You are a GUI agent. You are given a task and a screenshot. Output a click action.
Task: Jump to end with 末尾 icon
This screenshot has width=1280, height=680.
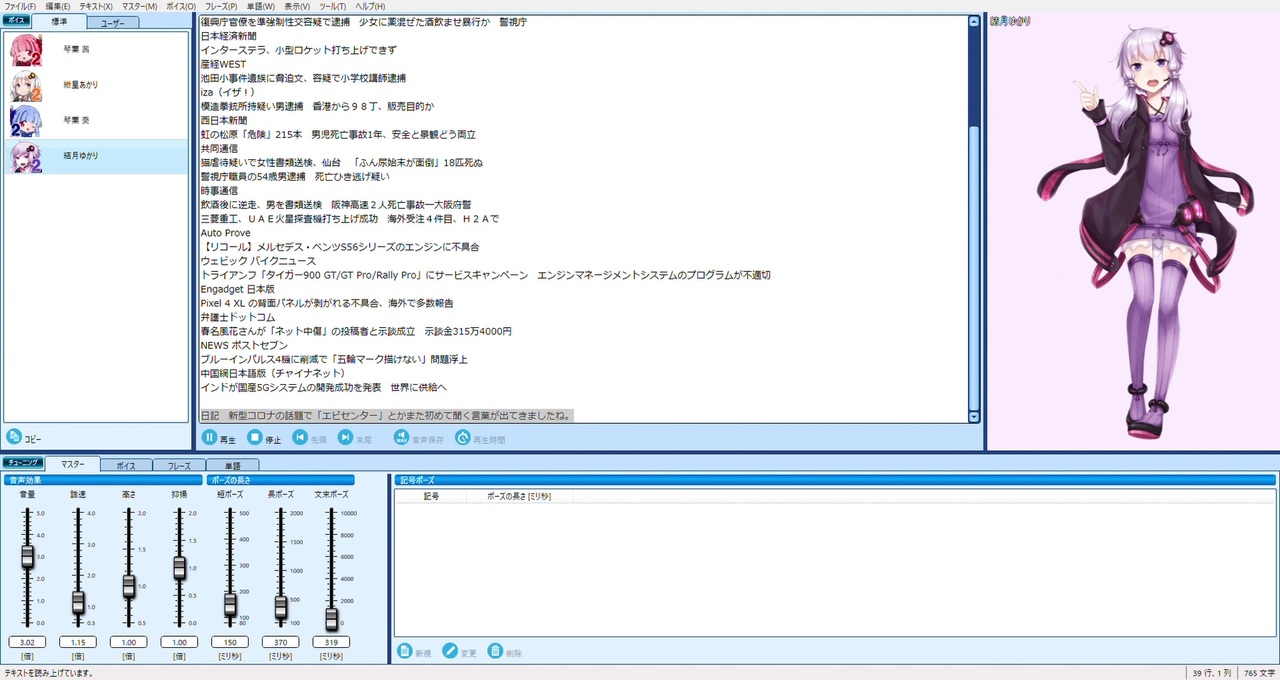345,437
